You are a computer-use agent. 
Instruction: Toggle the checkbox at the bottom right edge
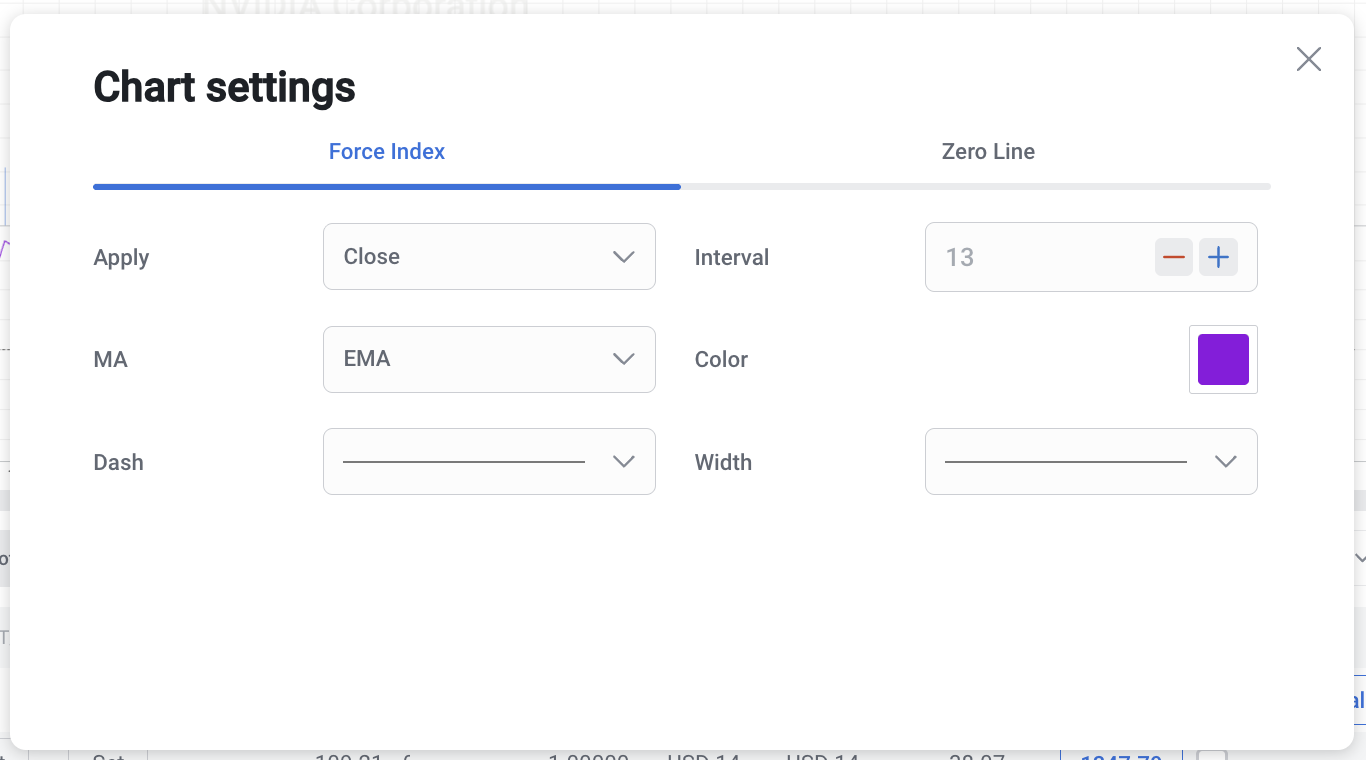(1212, 754)
